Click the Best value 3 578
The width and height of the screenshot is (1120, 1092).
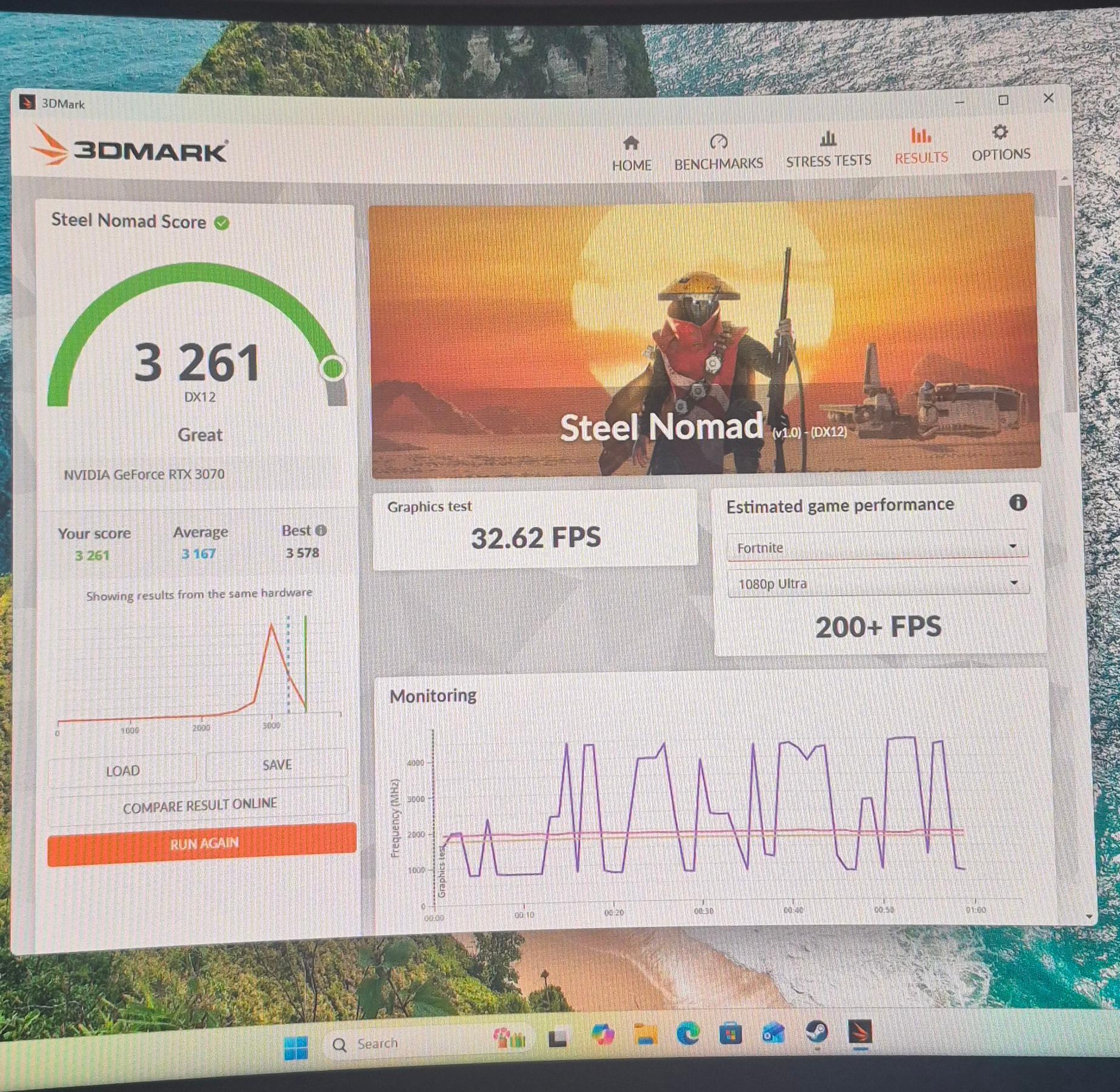point(302,553)
